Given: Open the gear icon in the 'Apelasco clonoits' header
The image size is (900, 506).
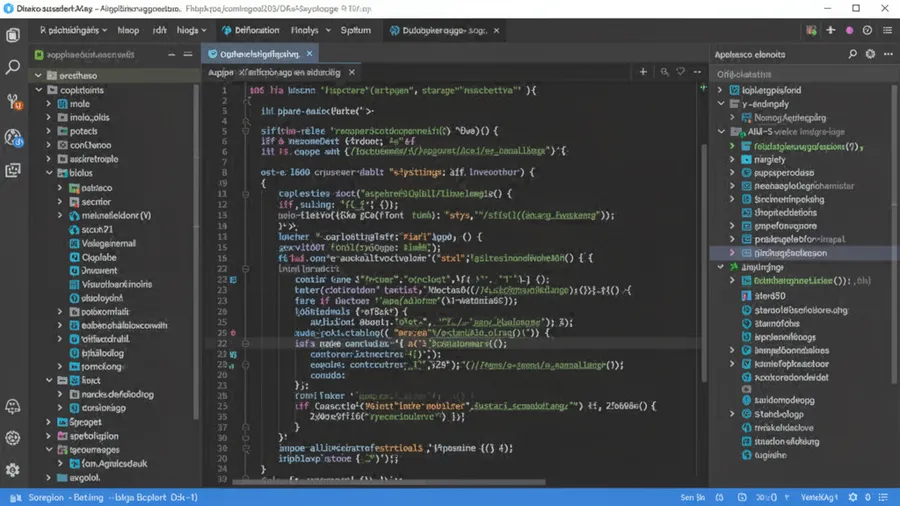Looking at the screenshot, I should 870,54.
